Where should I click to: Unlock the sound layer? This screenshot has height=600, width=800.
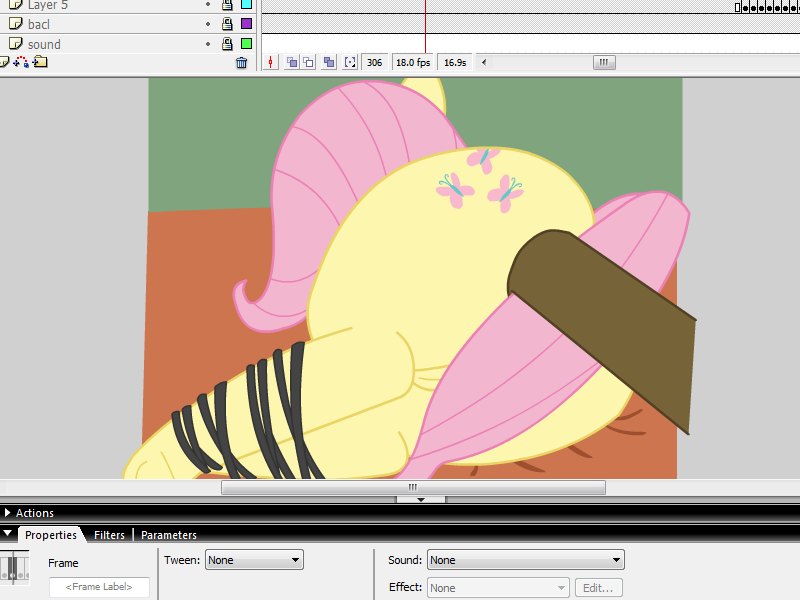point(227,44)
